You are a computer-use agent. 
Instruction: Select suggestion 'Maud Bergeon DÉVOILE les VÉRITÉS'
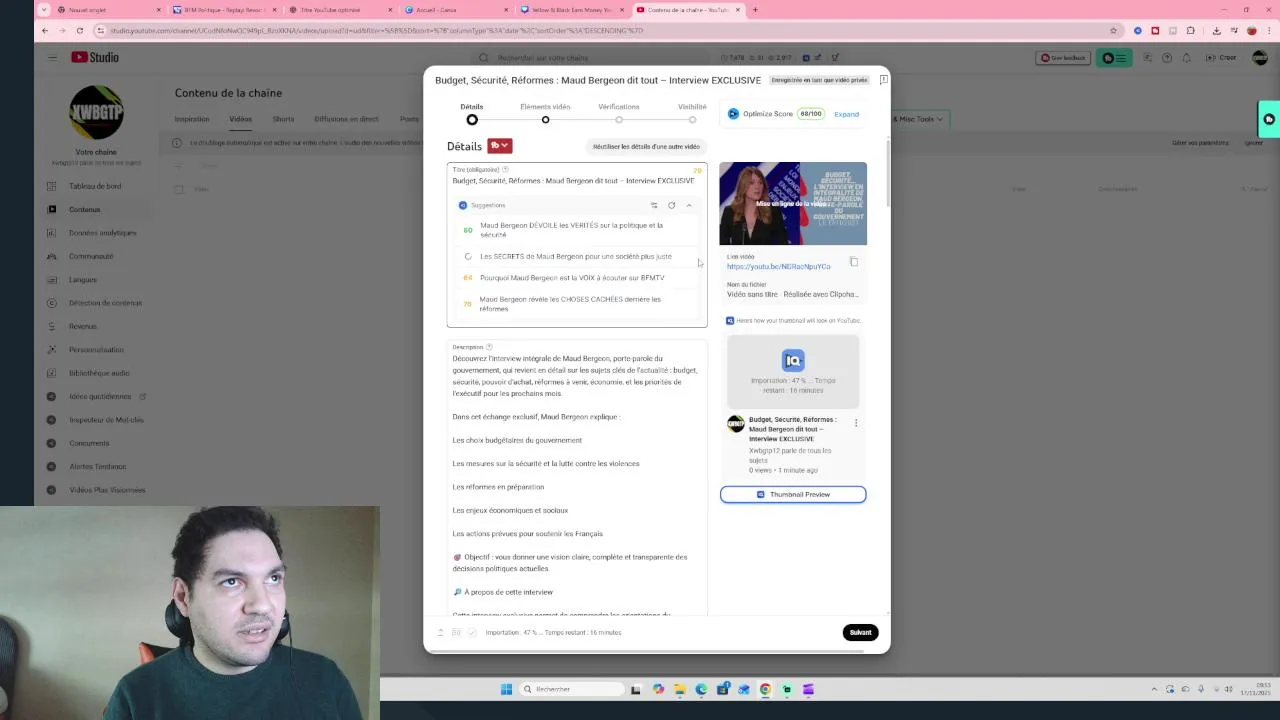tap(576, 230)
